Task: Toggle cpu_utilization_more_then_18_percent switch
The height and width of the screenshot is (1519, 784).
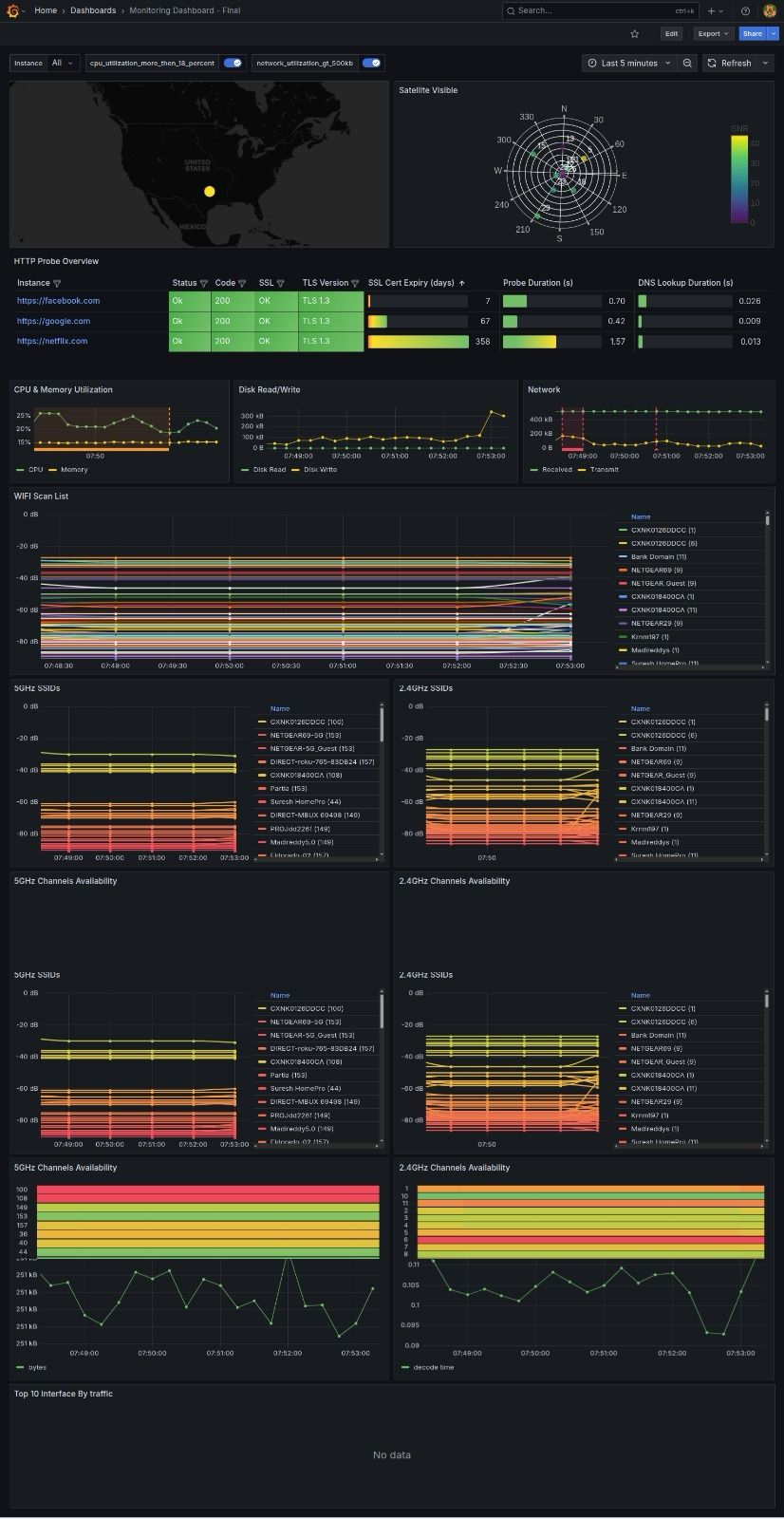Action: pos(233,63)
